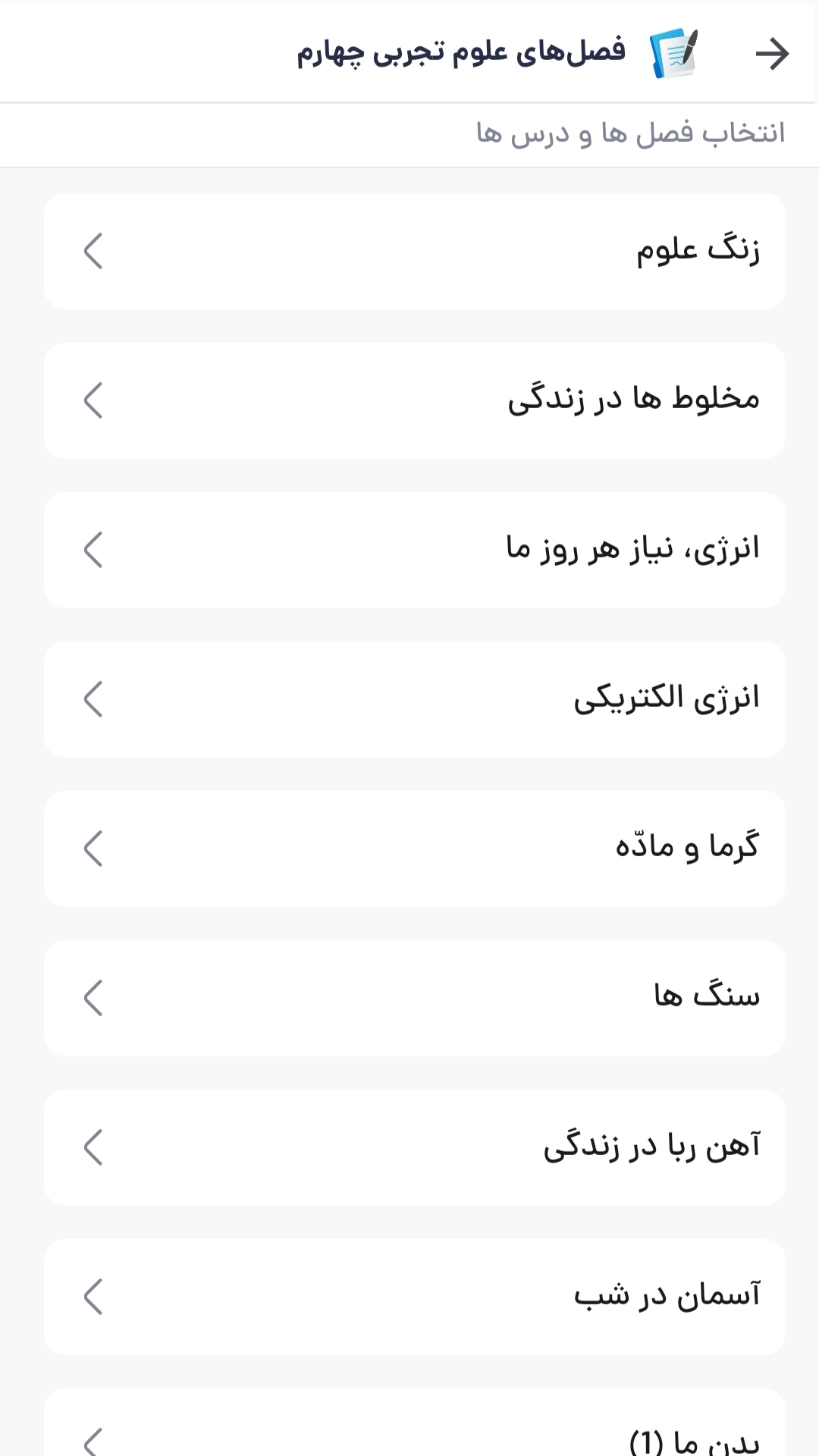The image size is (819, 1456).
Task: Expand the آهن ربا در زندگی chevron
Action: pos(93,1147)
